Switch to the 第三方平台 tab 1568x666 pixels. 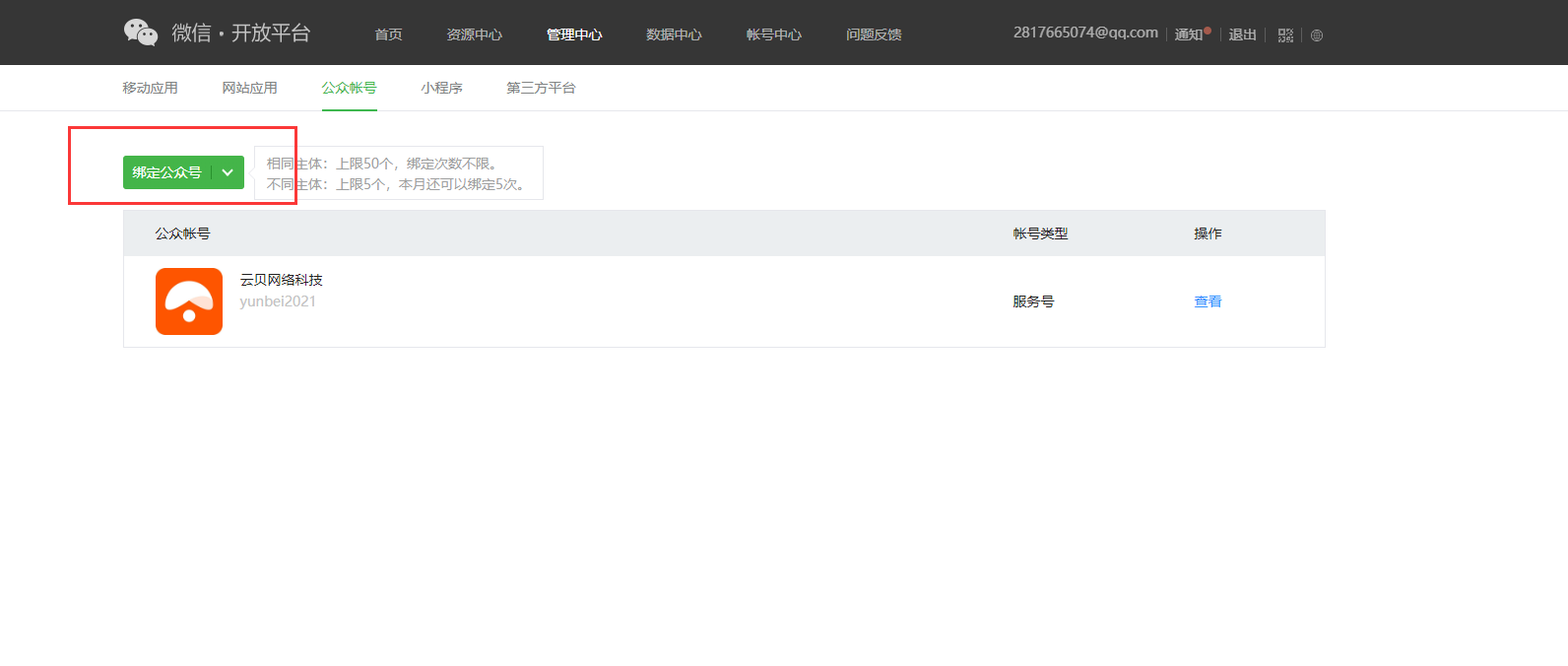[541, 88]
